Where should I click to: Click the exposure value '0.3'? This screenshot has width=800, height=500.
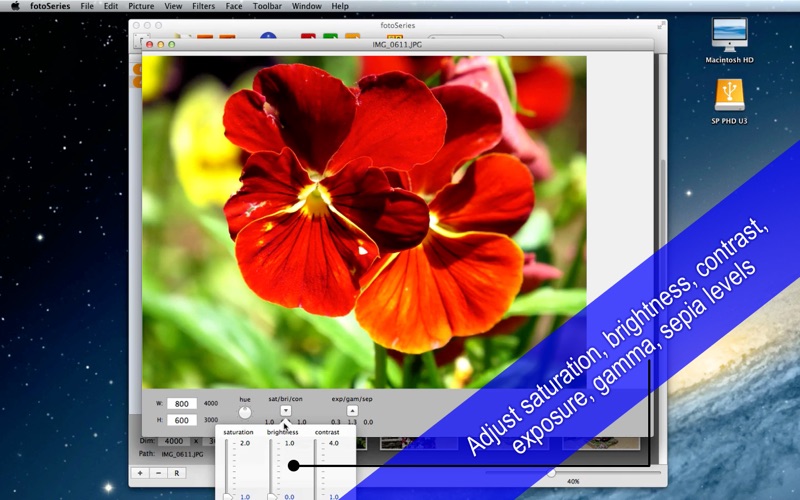click(335, 422)
